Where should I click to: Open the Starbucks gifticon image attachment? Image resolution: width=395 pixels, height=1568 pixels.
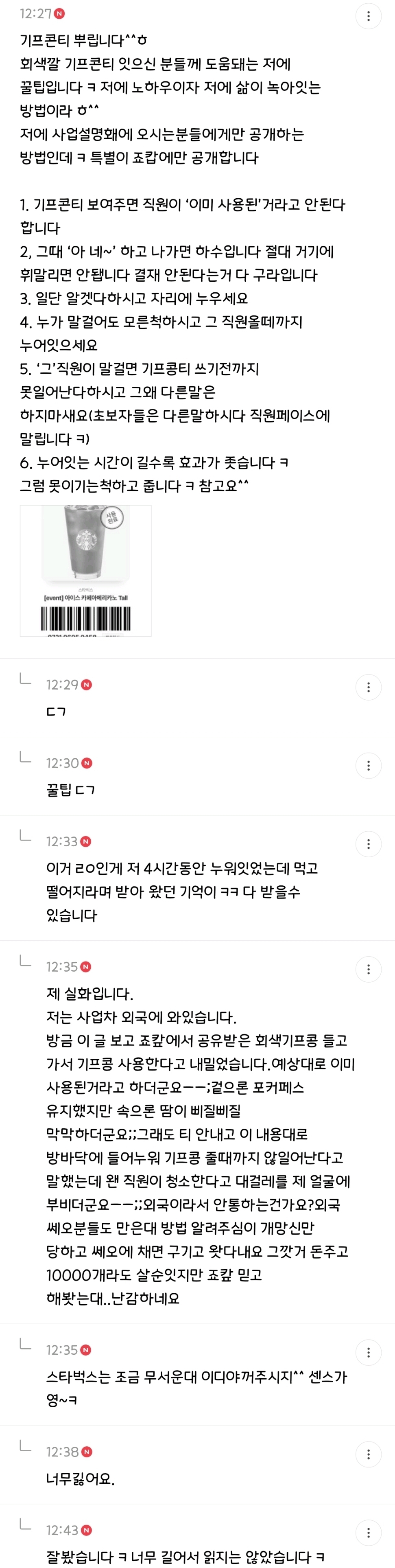86,570
